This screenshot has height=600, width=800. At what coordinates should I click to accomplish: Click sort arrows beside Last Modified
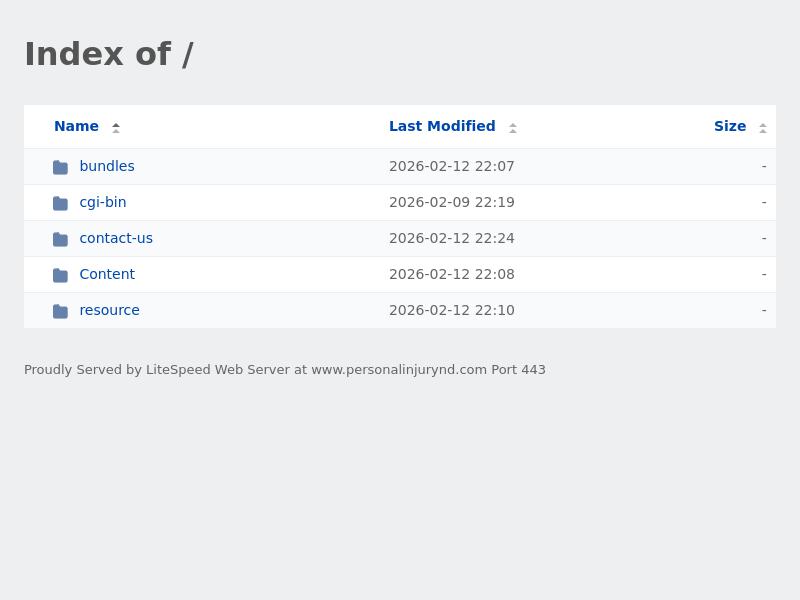point(513,127)
